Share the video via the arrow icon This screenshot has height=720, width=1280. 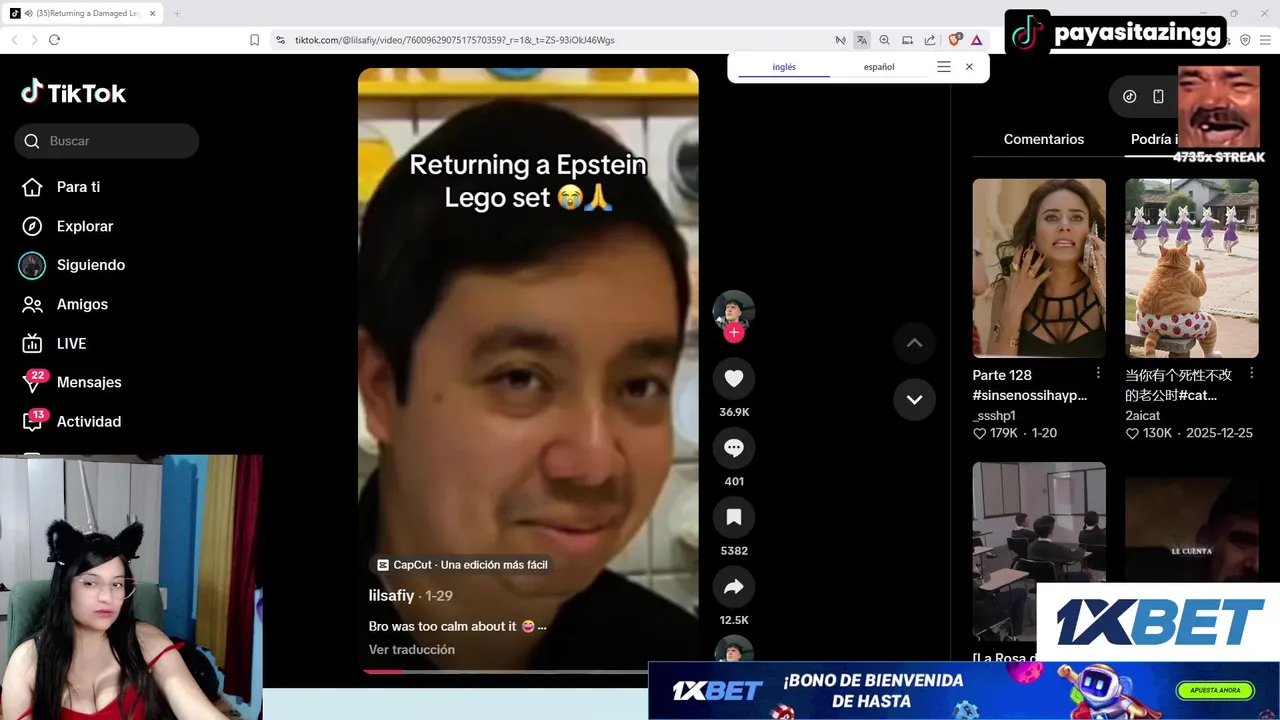click(x=733, y=587)
